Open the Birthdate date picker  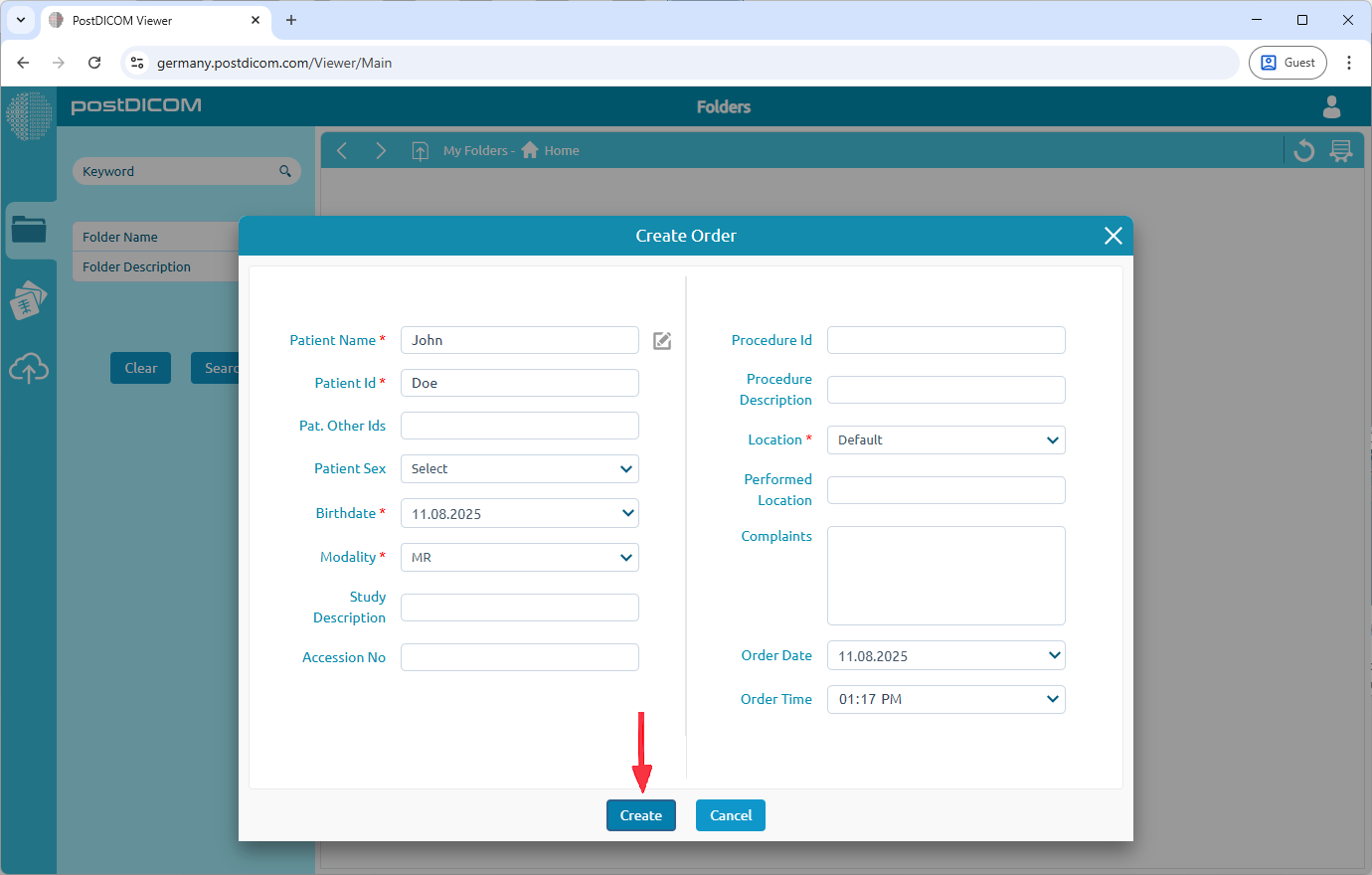coord(519,514)
